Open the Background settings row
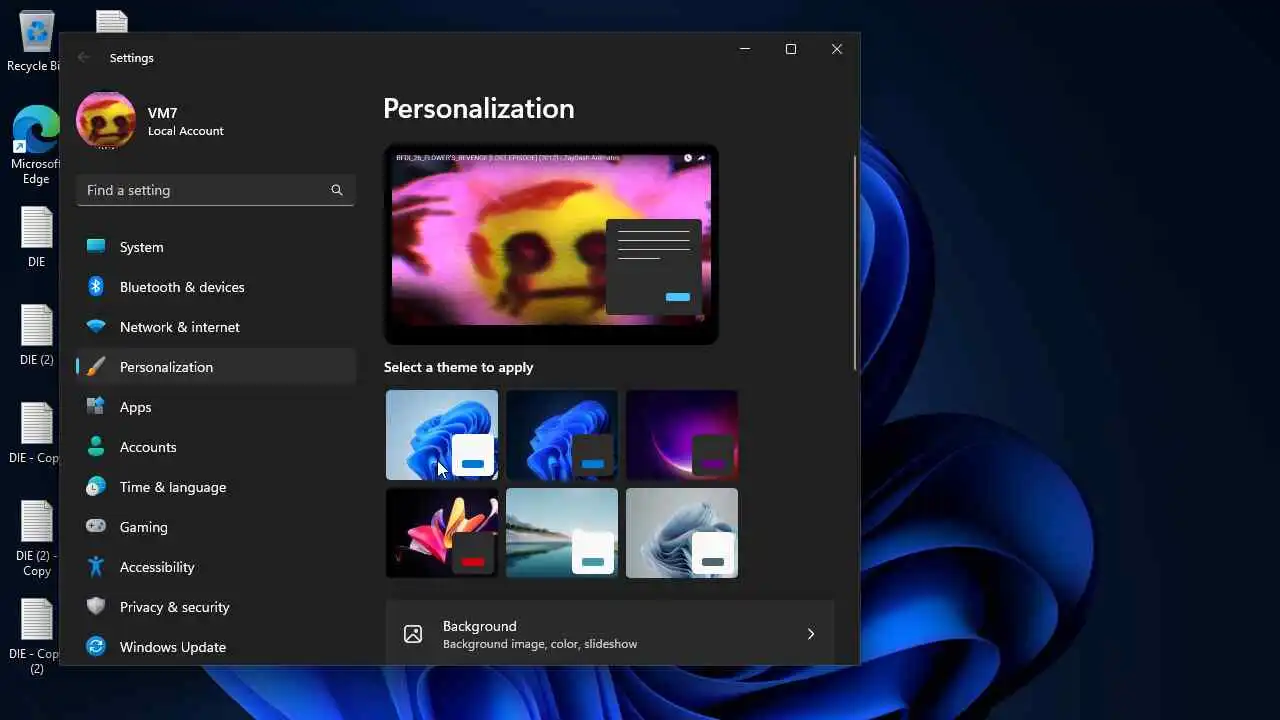This screenshot has height=720, width=1280. 609,634
